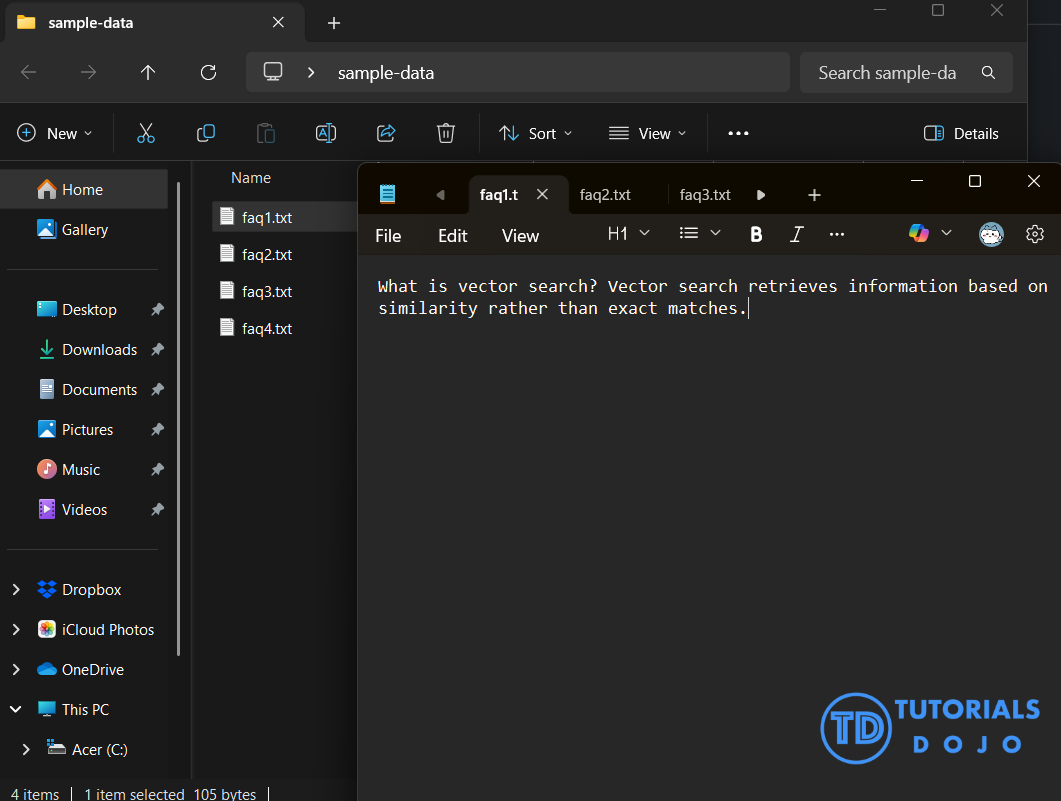Toggle bold formatting in Notepad
Viewport: 1061px width, 801px height.
(756, 234)
